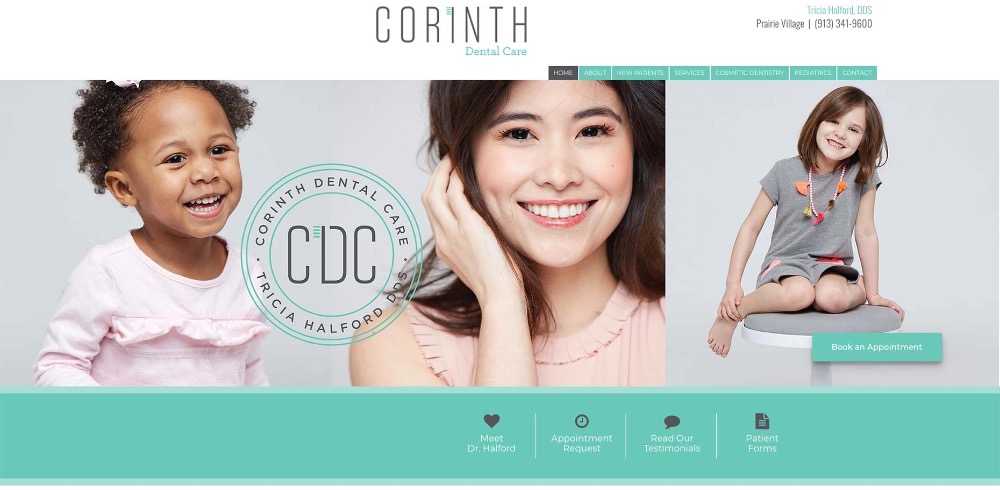Go to the Services menu item
This screenshot has height=490, width=1000.
pyautogui.click(x=689, y=73)
